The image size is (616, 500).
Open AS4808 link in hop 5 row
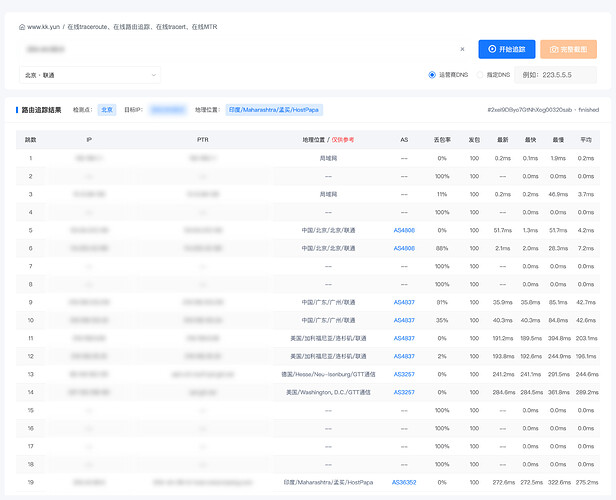pos(404,230)
